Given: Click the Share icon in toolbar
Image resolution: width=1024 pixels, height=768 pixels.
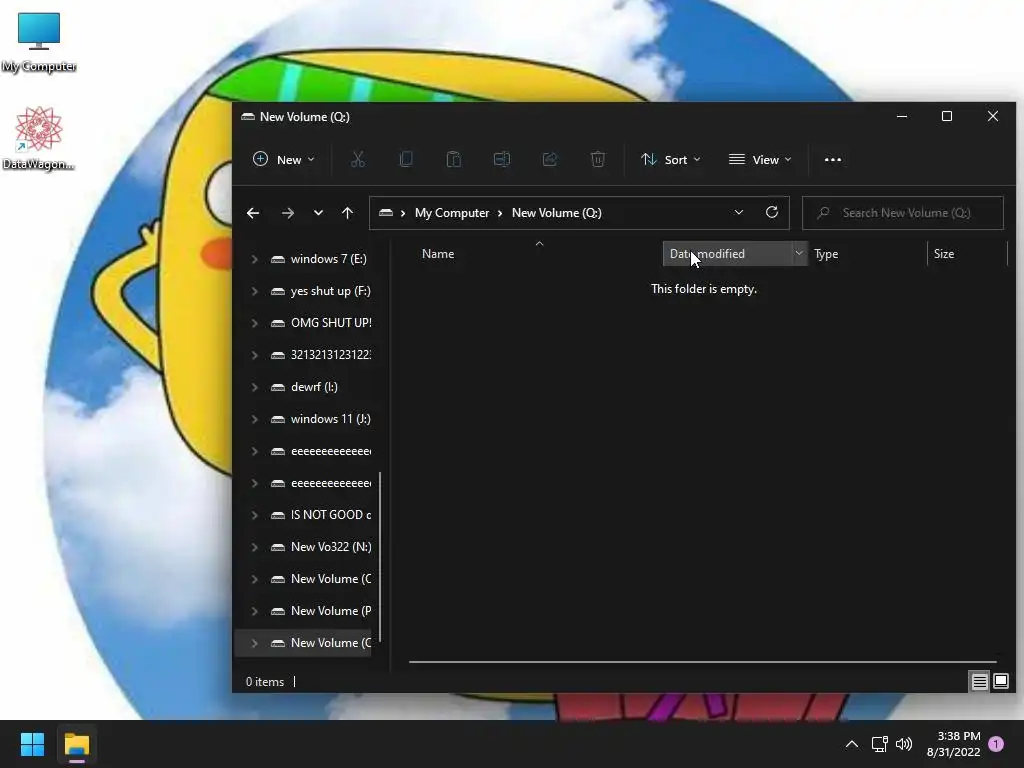Looking at the screenshot, I should [x=550, y=159].
